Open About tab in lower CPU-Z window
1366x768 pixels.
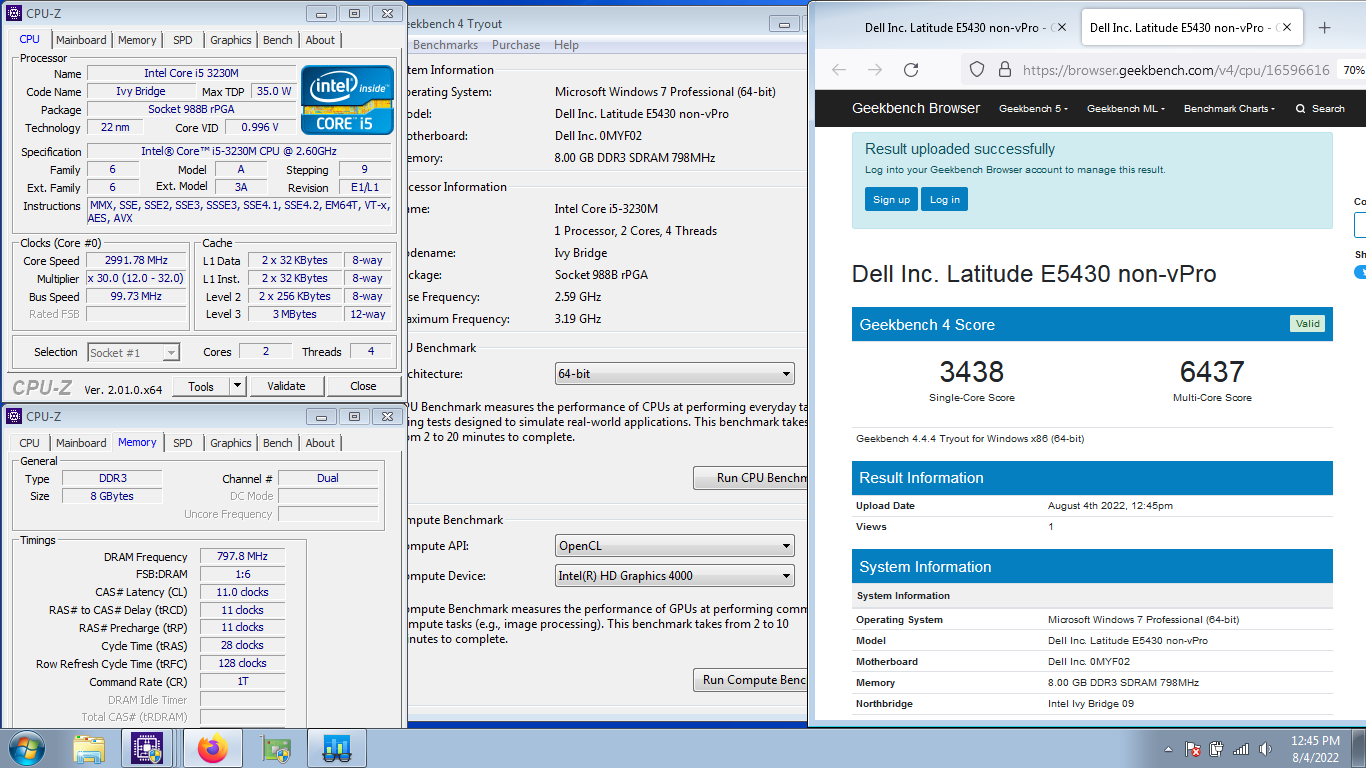(x=320, y=443)
